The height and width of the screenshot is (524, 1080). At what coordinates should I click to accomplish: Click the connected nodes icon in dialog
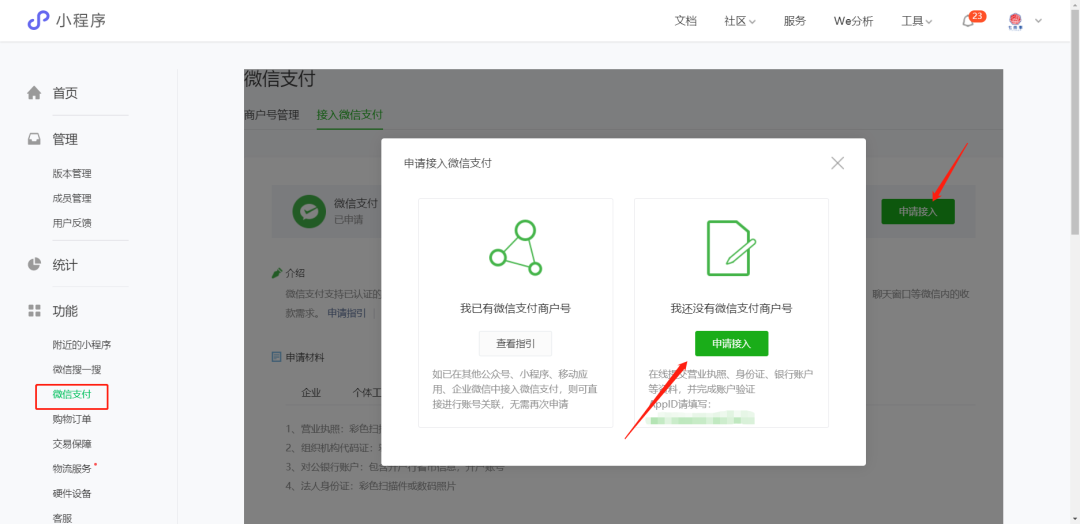(x=515, y=248)
